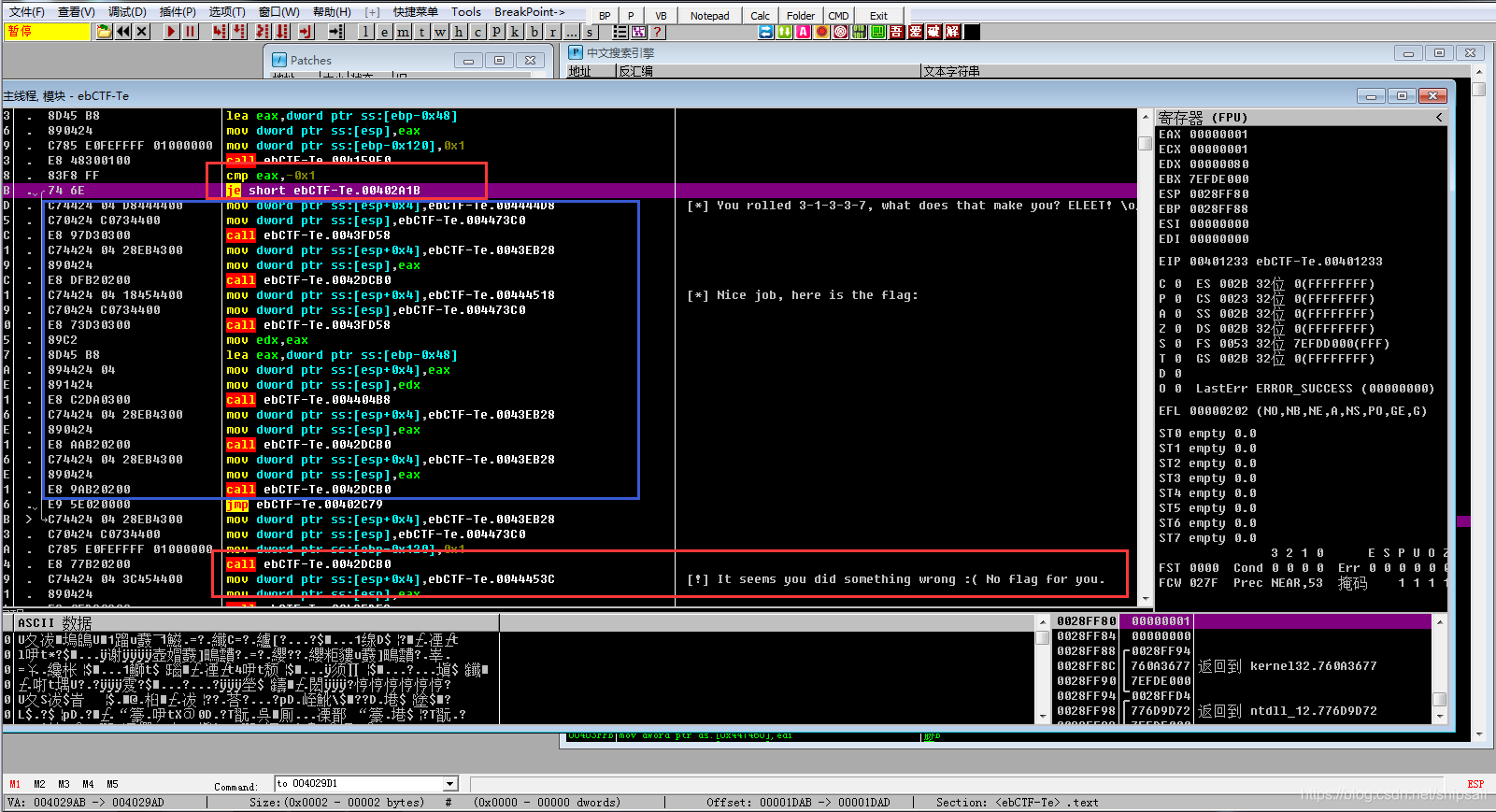Click the CMD button
The image size is (1496, 812).
839,16
